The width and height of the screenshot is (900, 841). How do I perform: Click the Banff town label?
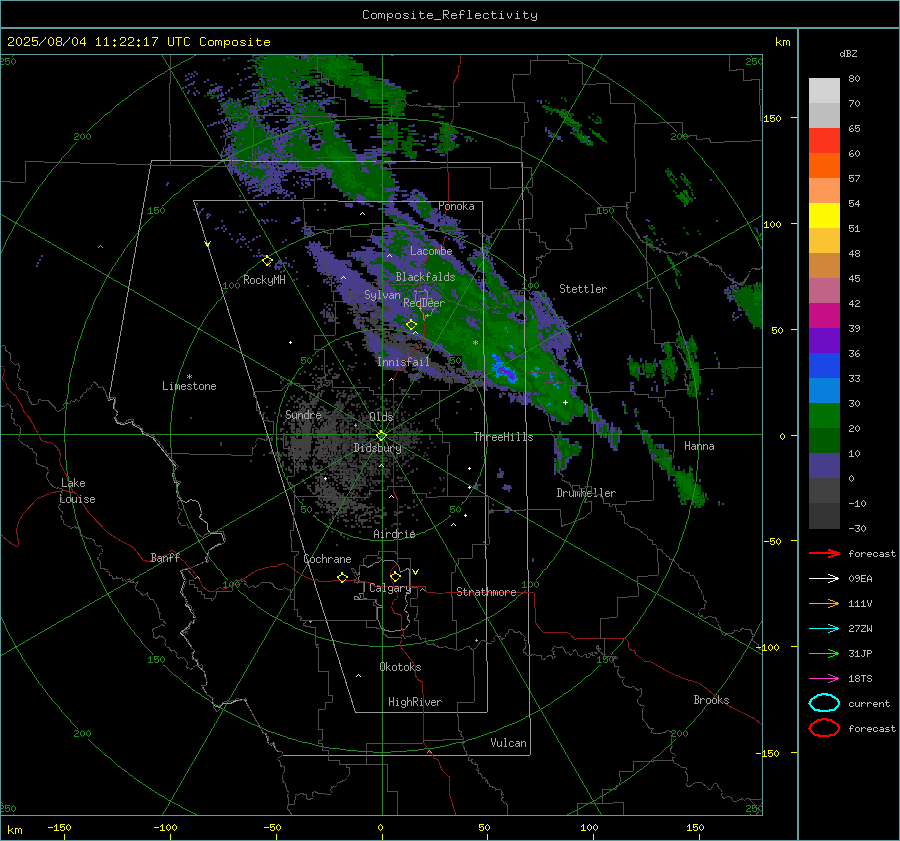tap(165, 558)
